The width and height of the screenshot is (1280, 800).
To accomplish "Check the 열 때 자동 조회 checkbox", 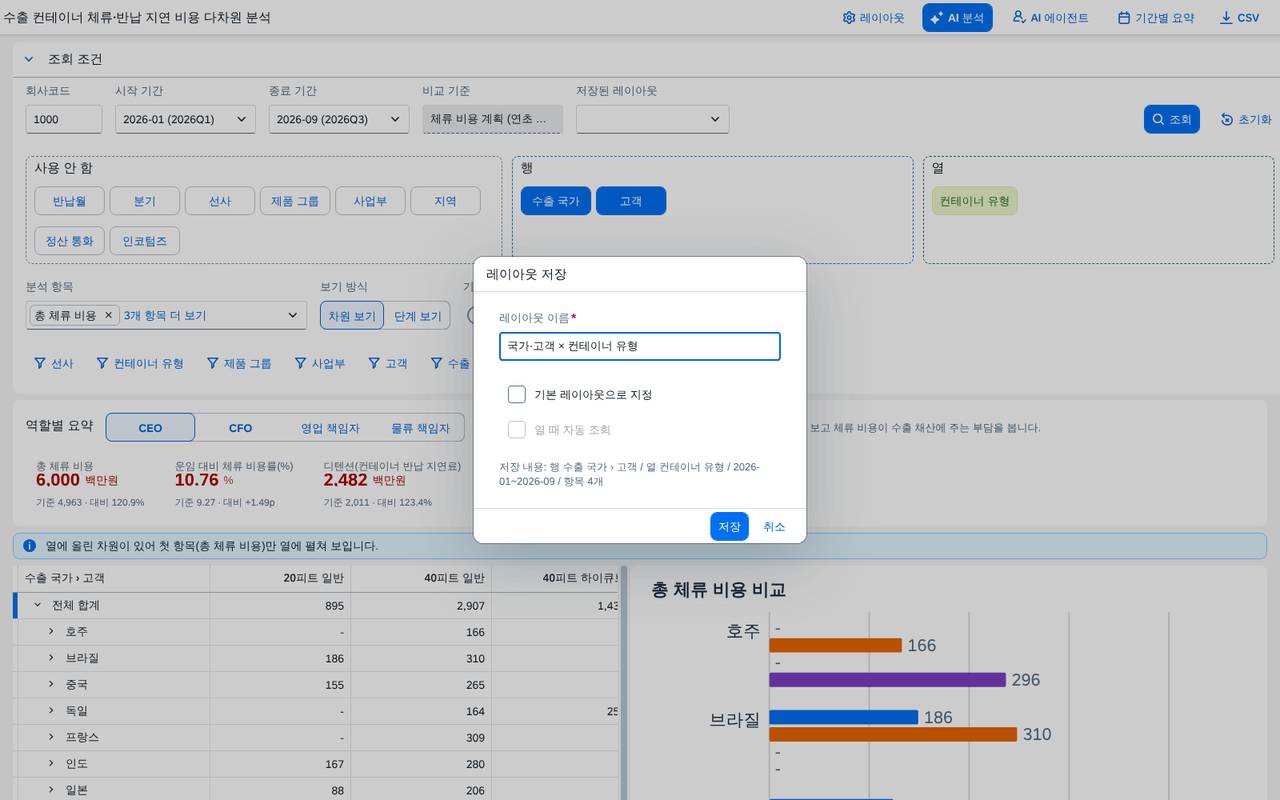I will point(517,430).
